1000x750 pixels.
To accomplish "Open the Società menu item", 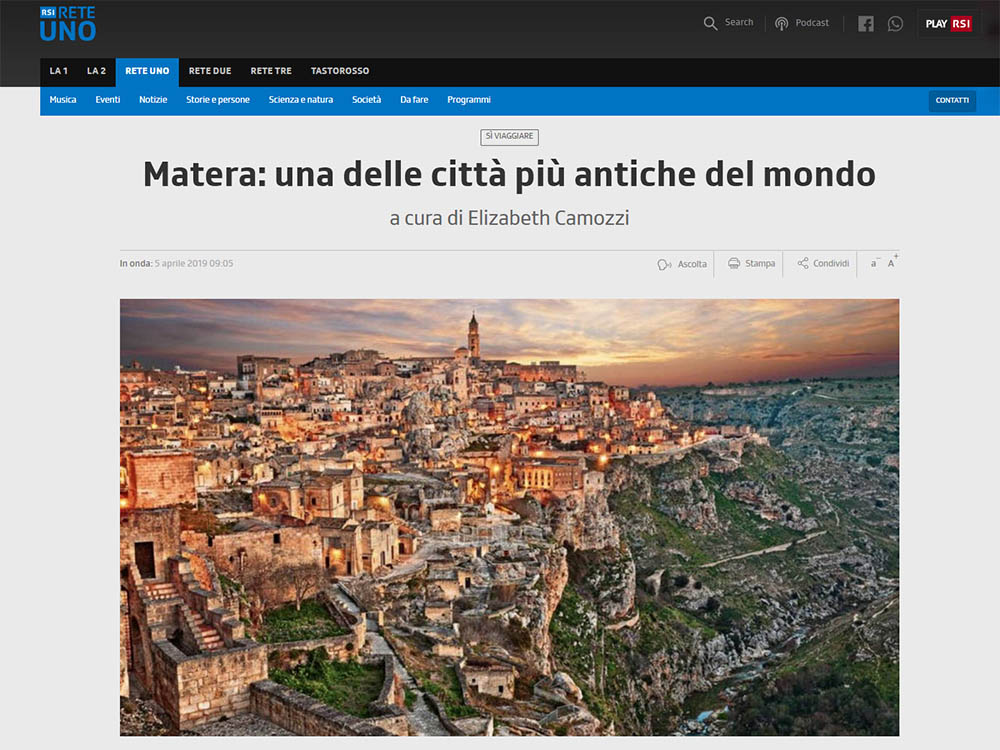I will [367, 100].
